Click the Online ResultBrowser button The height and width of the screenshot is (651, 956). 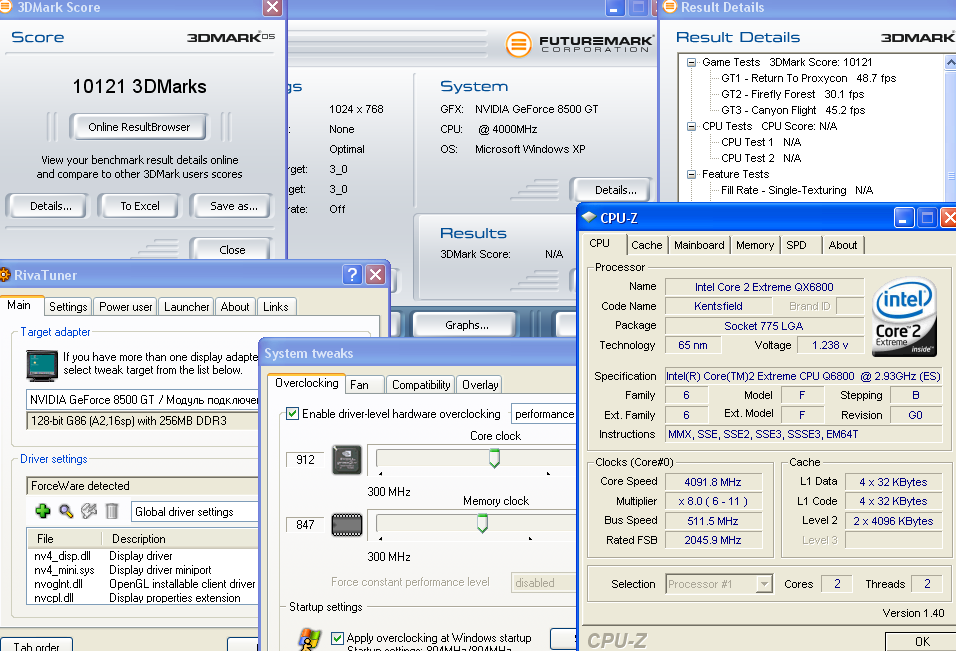coord(139,127)
